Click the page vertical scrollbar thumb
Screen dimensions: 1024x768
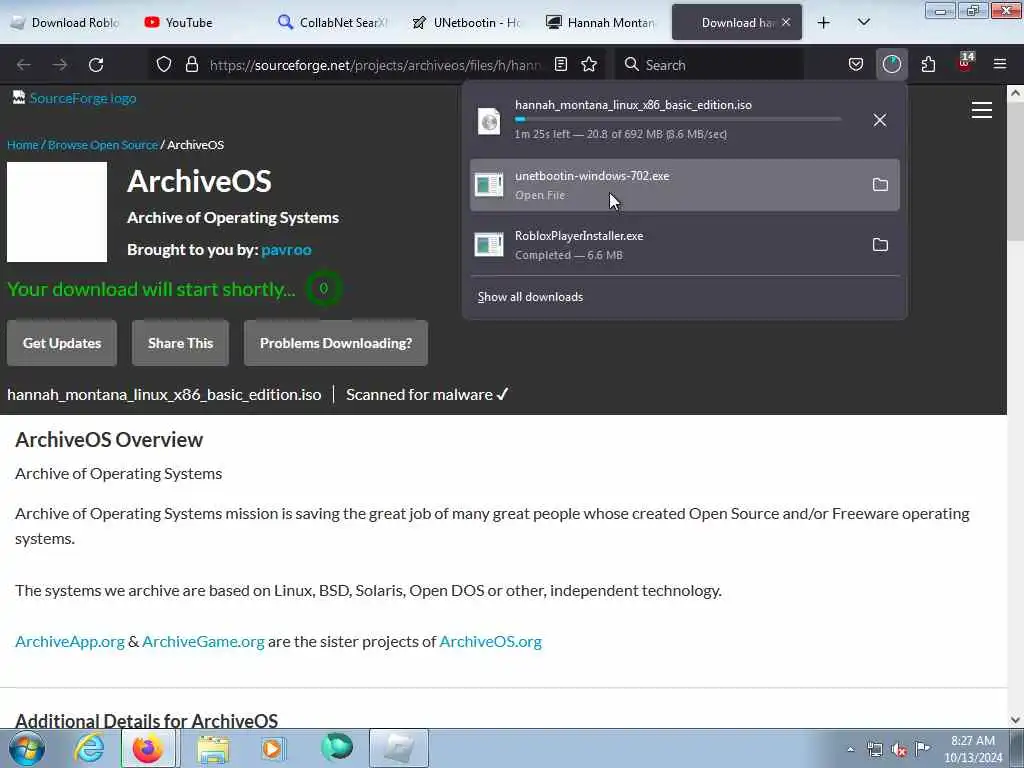click(x=1015, y=170)
